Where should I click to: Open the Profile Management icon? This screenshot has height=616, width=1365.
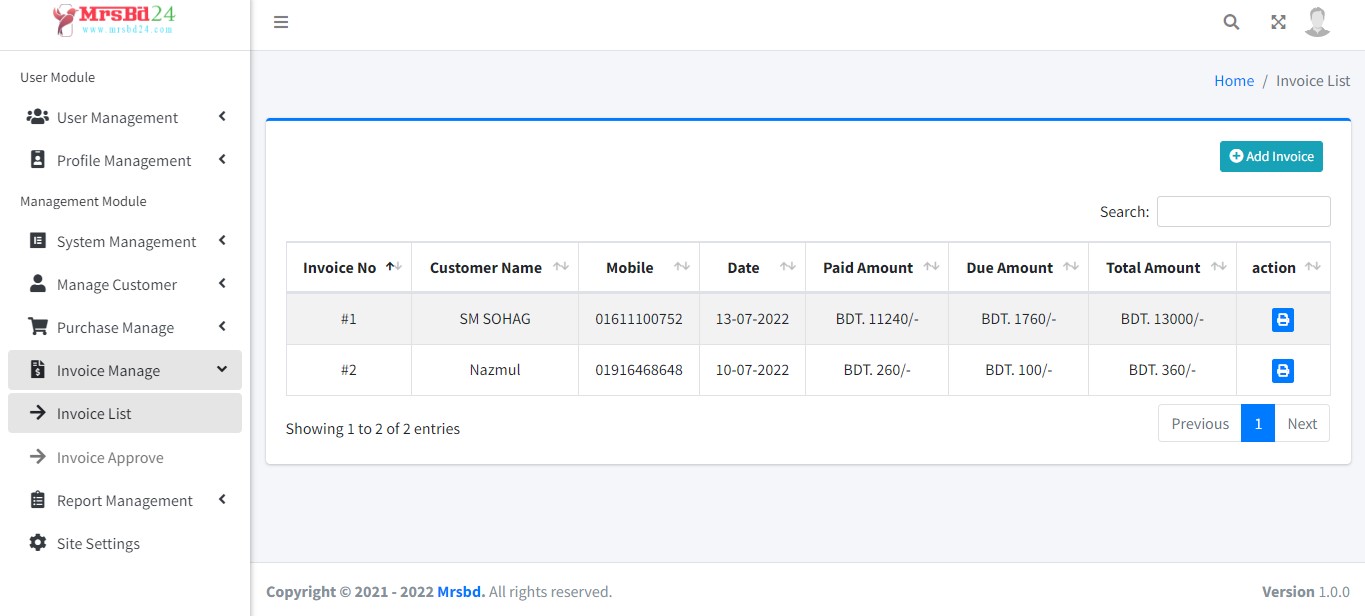(x=37, y=160)
